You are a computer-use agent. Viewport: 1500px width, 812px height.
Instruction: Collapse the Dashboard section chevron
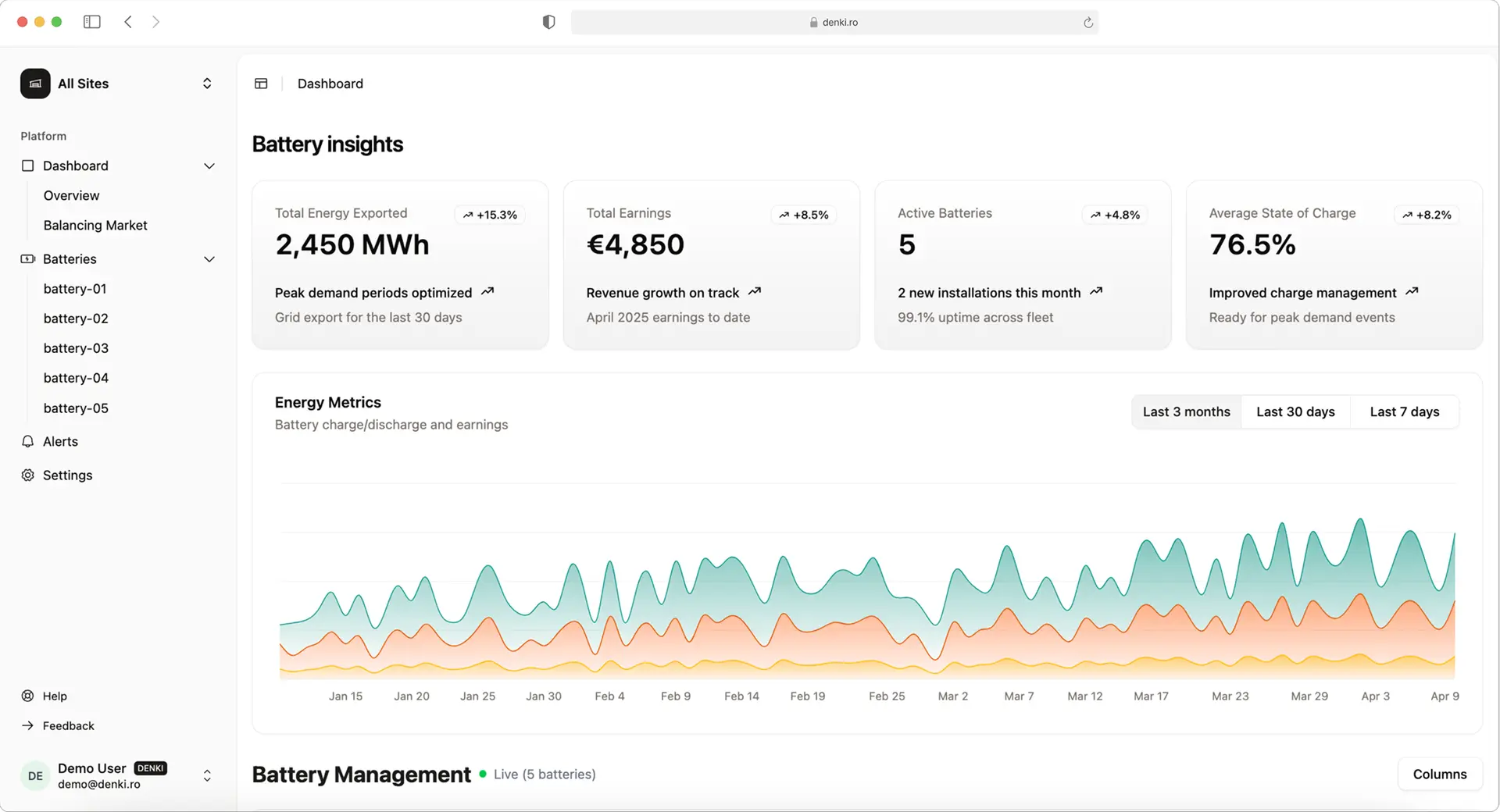click(209, 166)
